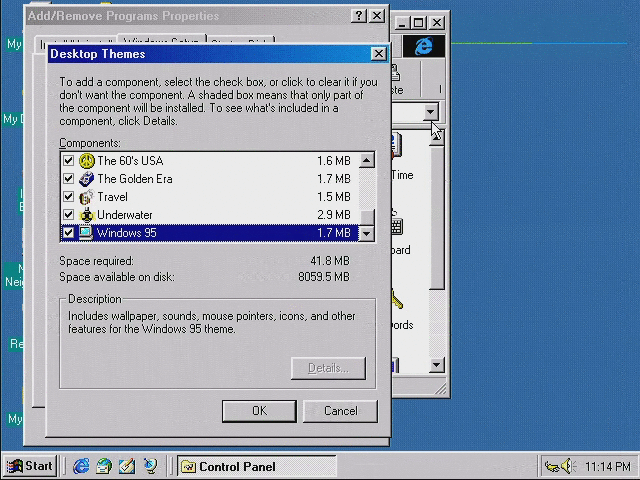
Task: Minimize the Control Panel window
Action: [x=402, y=22]
